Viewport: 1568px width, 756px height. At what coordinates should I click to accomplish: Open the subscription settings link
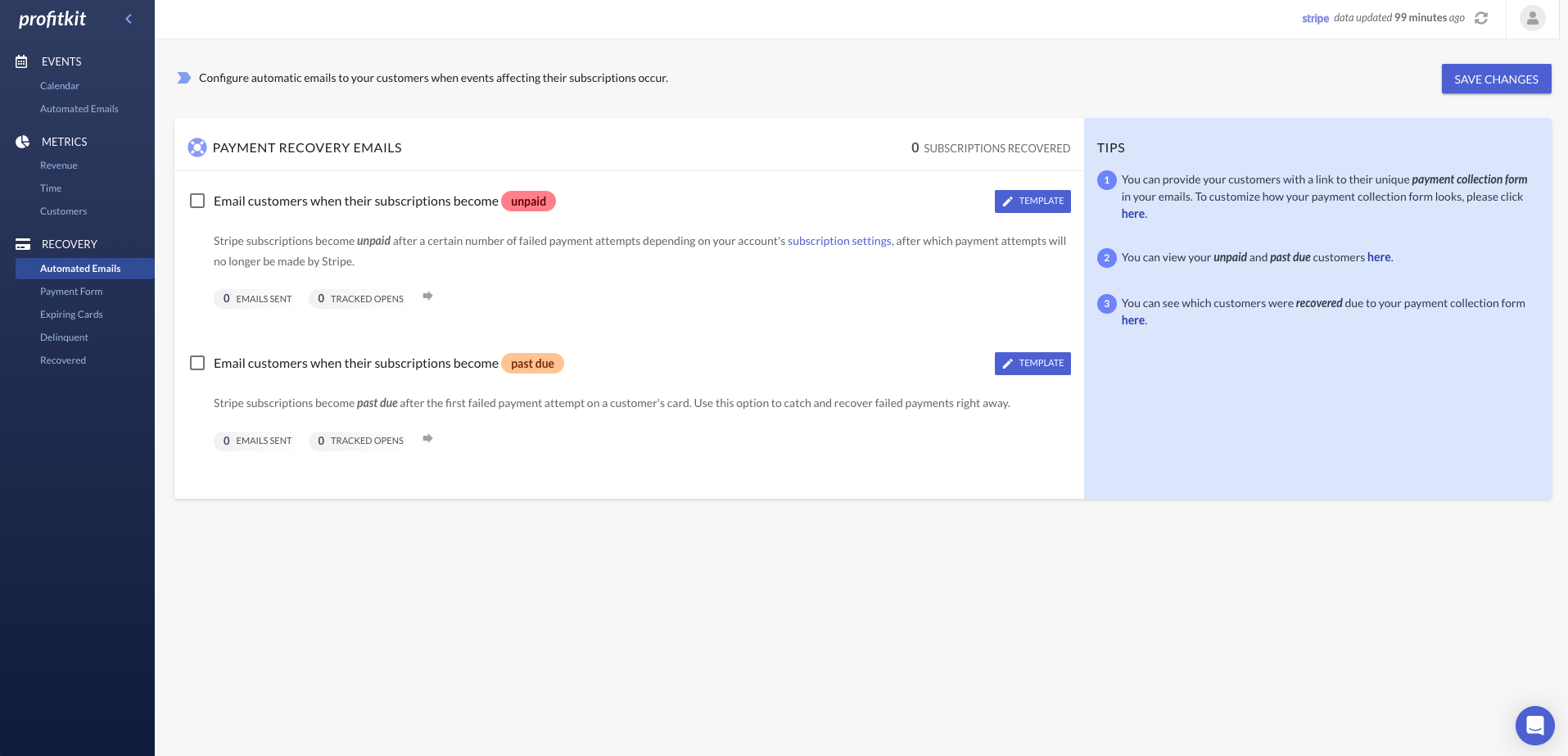pyautogui.click(x=839, y=241)
